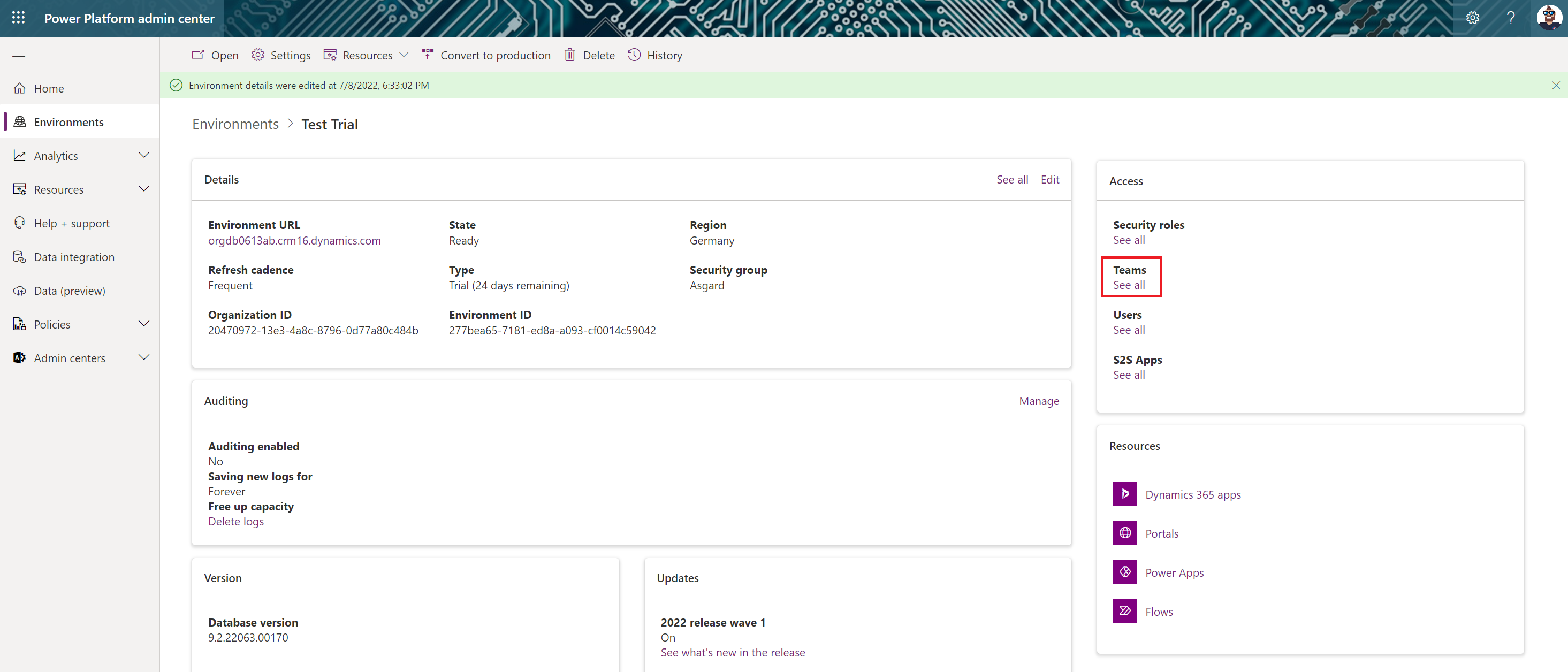Click the help question mark icon

(x=1511, y=18)
